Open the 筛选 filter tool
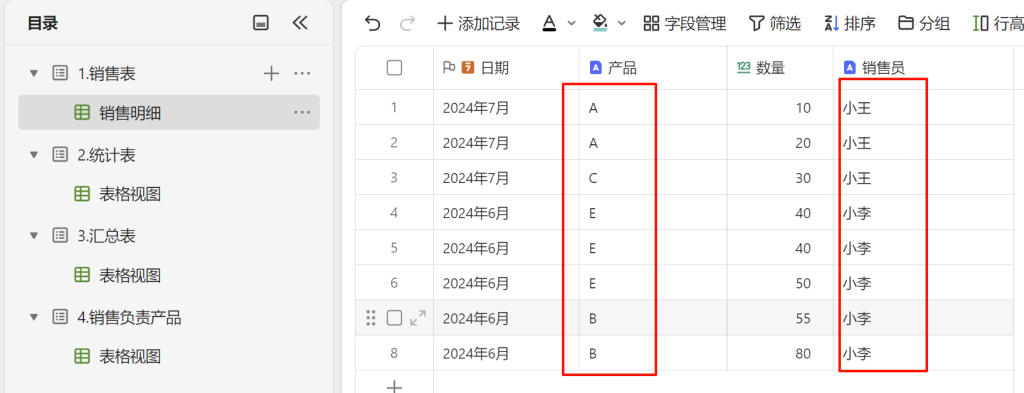 (x=775, y=24)
